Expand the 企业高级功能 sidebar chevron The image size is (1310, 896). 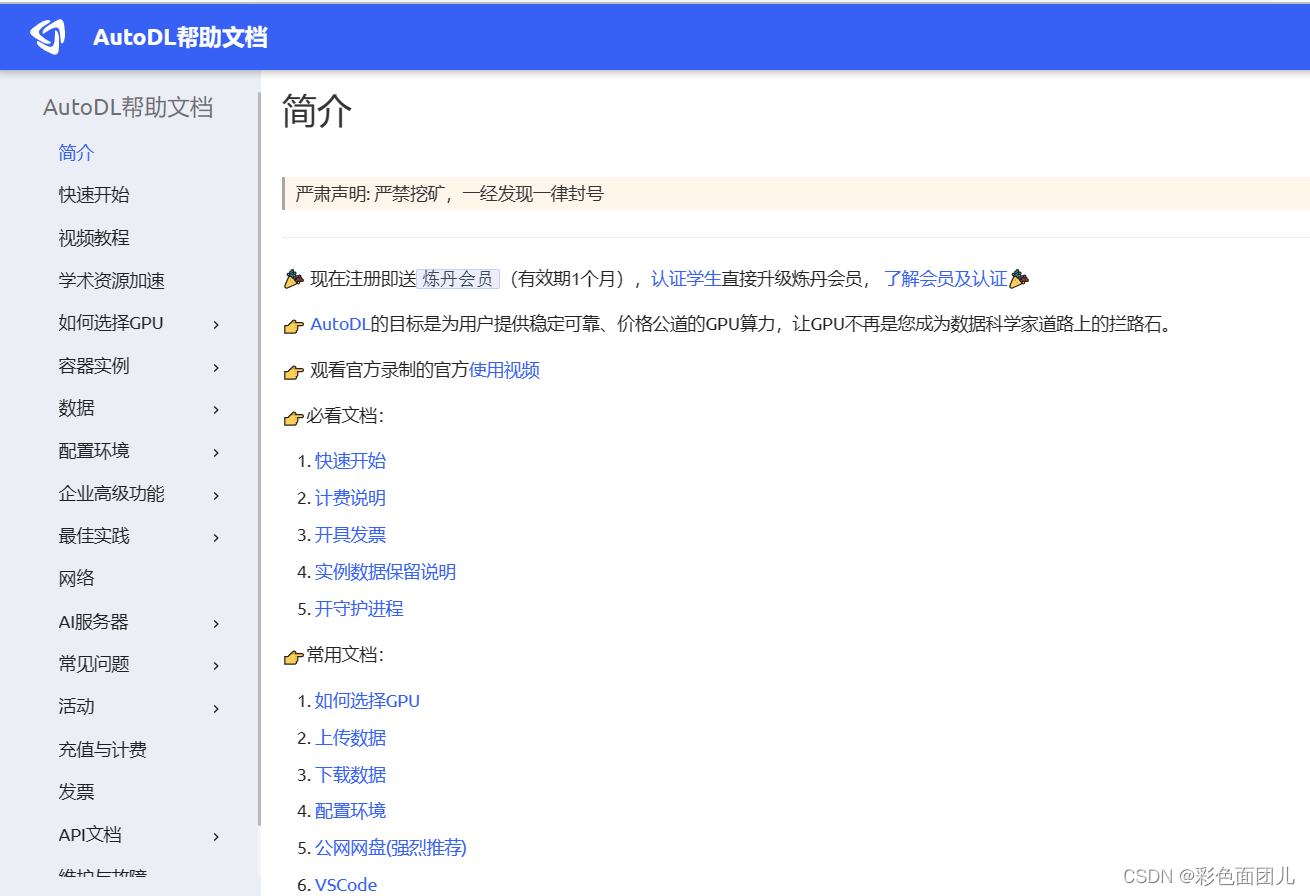pyautogui.click(x=216, y=495)
